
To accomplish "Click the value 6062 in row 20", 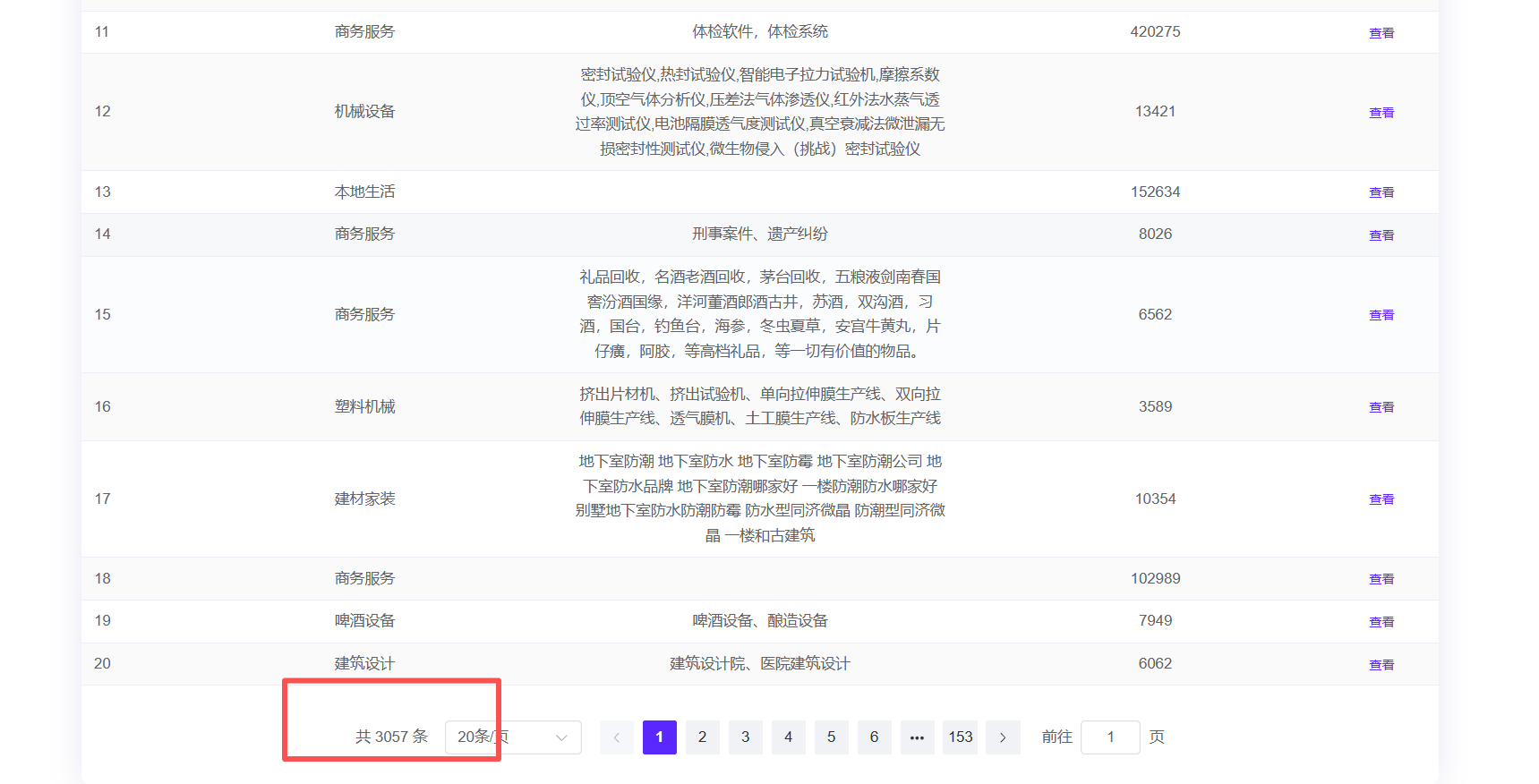I will click(1155, 663).
